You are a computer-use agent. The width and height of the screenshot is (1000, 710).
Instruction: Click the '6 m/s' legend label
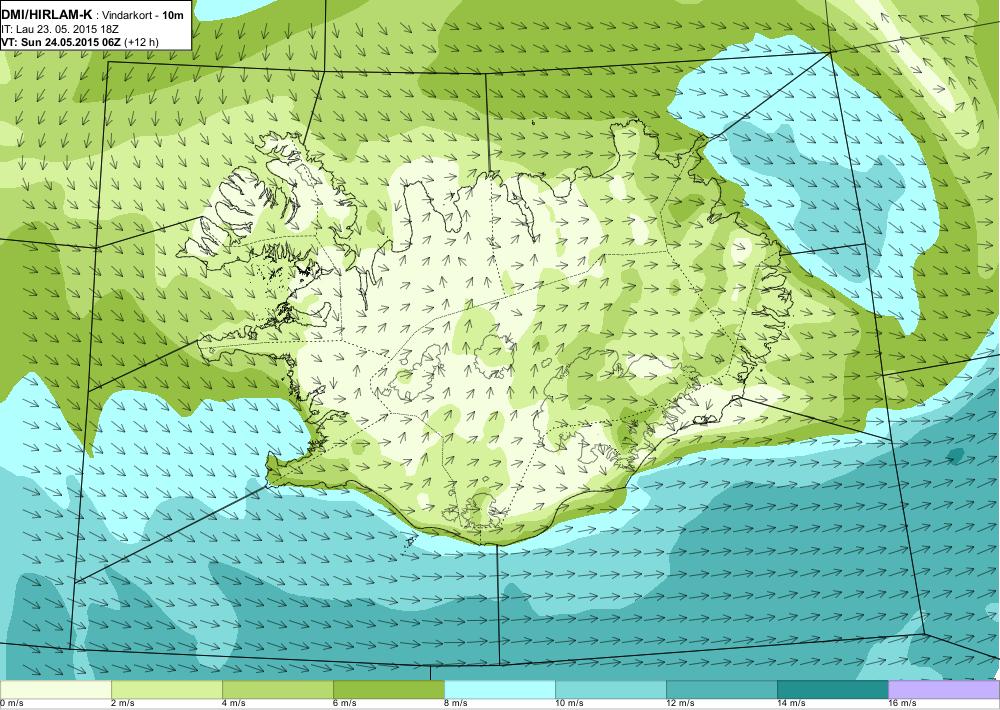click(x=345, y=704)
